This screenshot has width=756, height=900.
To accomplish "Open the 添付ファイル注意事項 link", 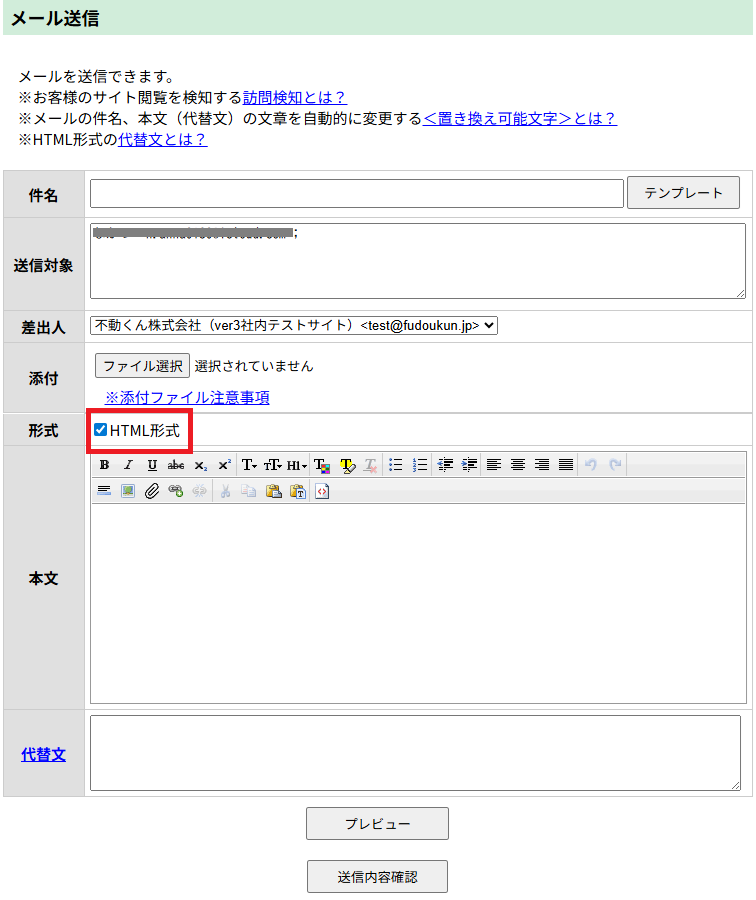I will point(187,398).
